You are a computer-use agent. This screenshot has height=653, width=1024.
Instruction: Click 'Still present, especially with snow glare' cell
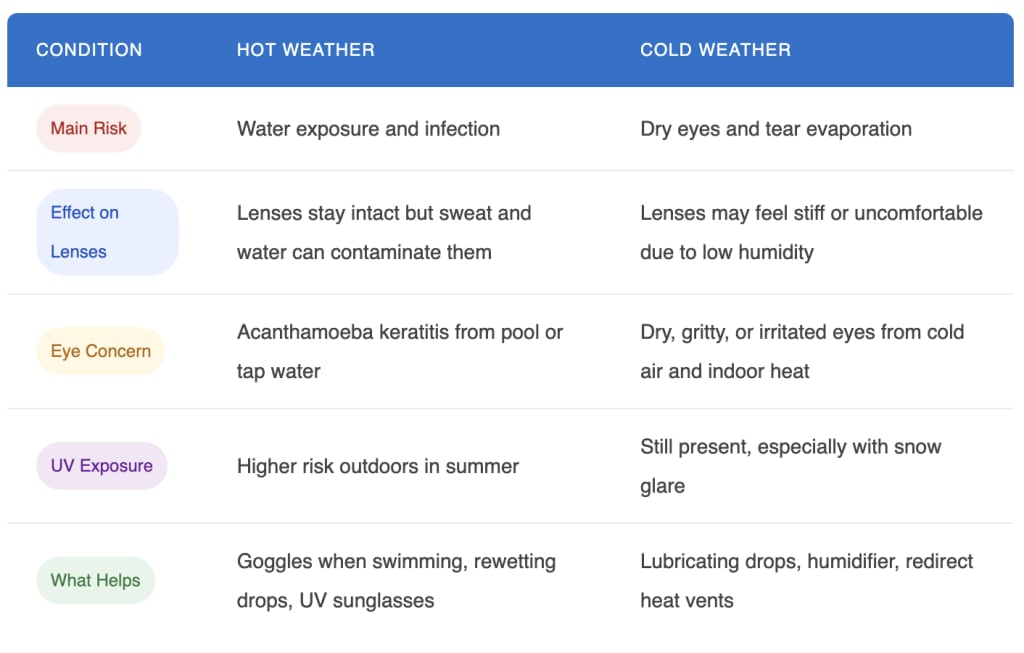(x=790, y=466)
